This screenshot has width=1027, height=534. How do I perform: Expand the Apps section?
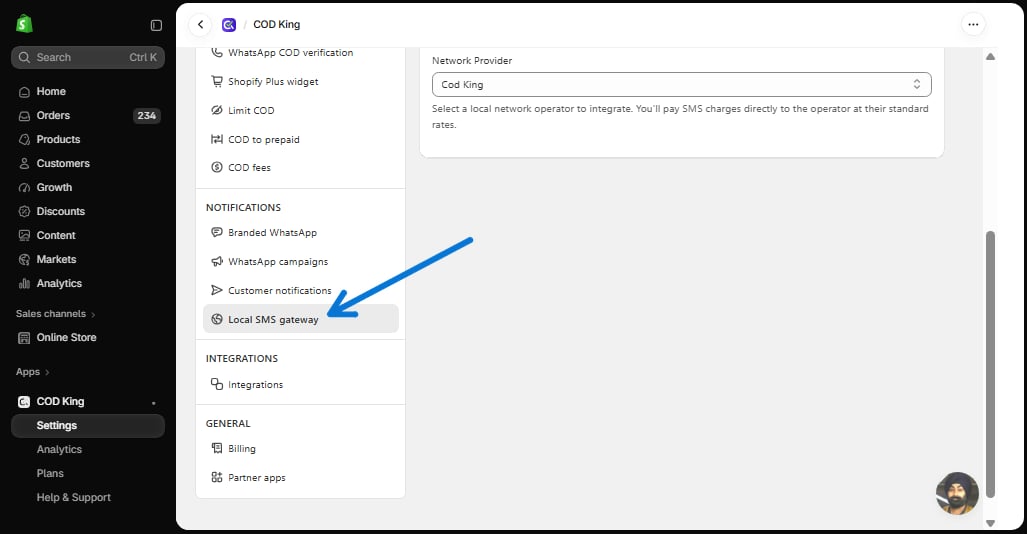[33, 372]
